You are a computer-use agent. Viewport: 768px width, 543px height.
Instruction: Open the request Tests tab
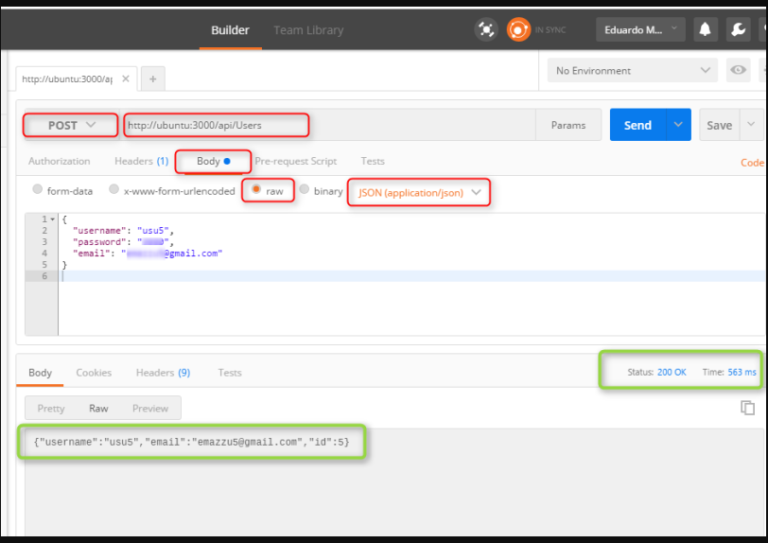373,161
